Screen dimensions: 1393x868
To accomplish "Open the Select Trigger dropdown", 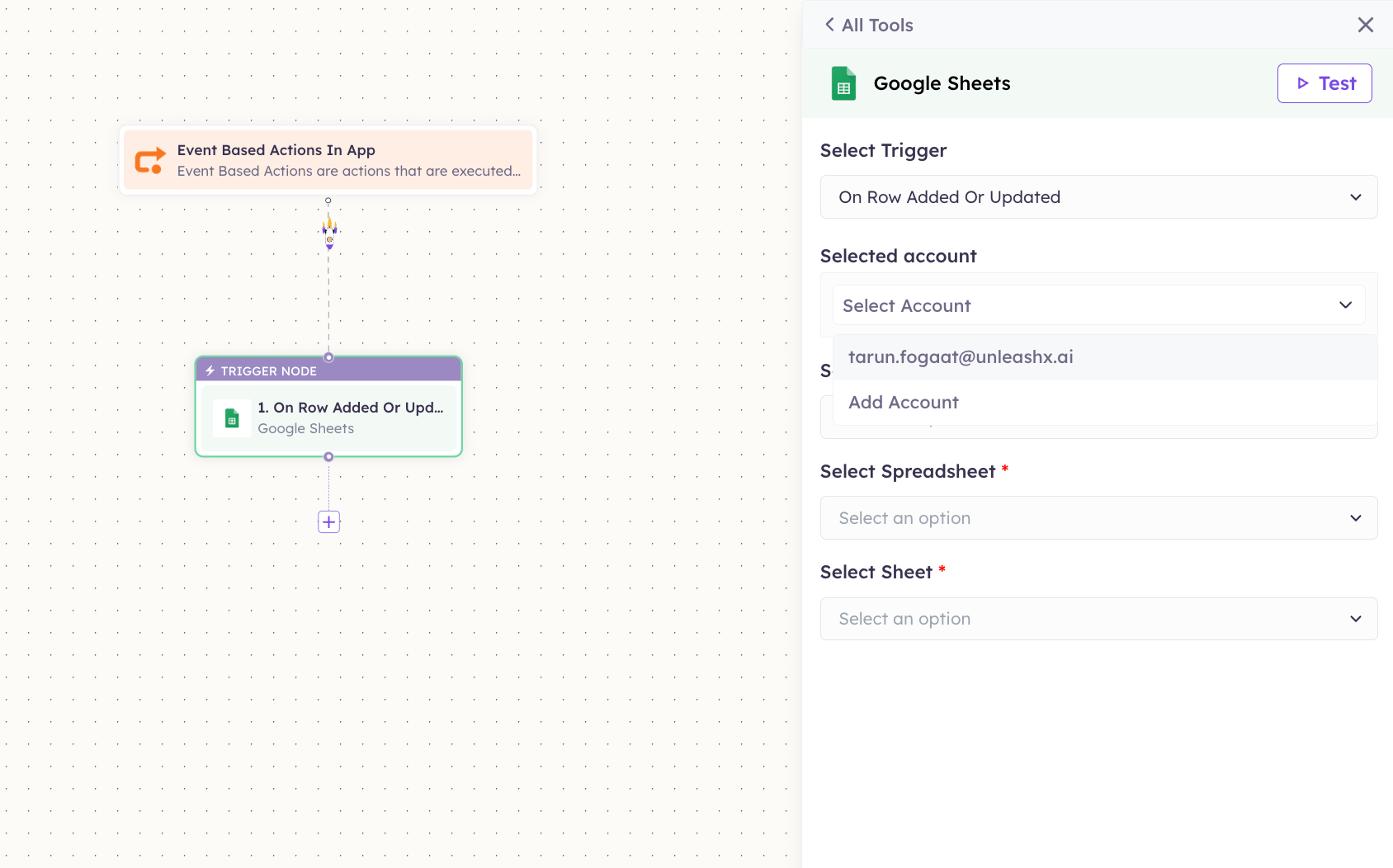I will coord(1098,197).
